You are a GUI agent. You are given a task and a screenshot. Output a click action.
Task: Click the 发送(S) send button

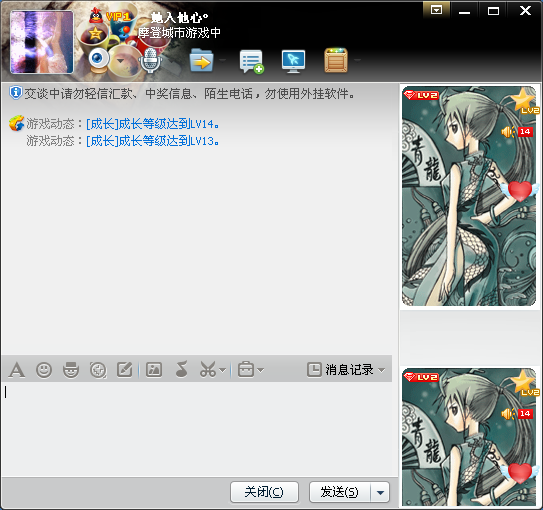click(340, 492)
